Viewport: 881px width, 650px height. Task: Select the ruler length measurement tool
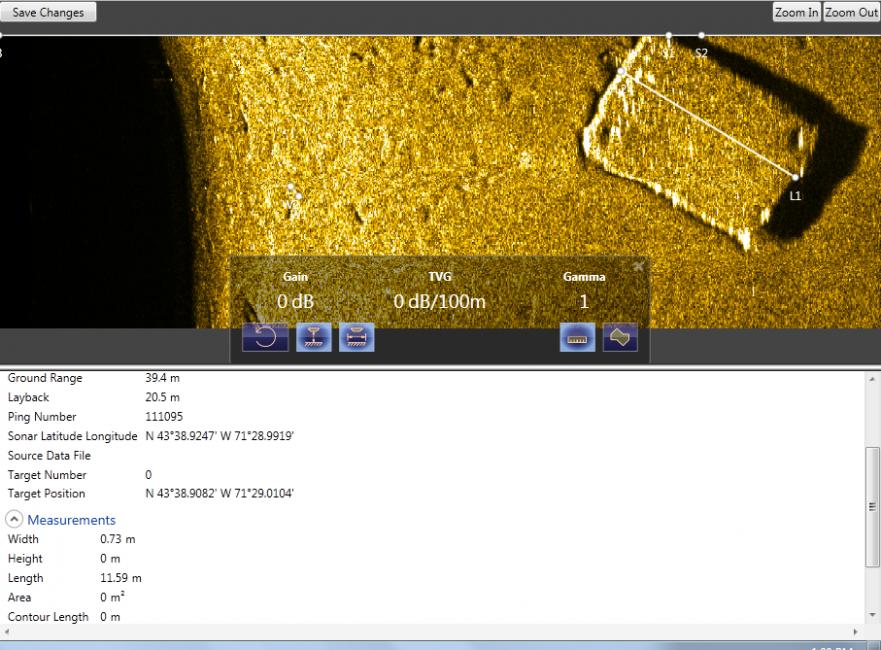[x=578, y=337]
